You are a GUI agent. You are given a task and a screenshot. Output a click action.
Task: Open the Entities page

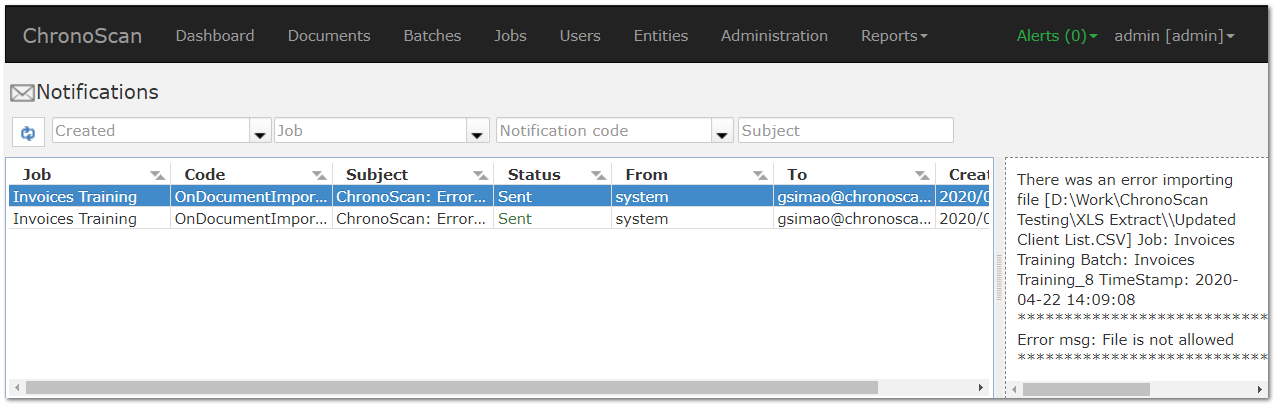[661, 35]
